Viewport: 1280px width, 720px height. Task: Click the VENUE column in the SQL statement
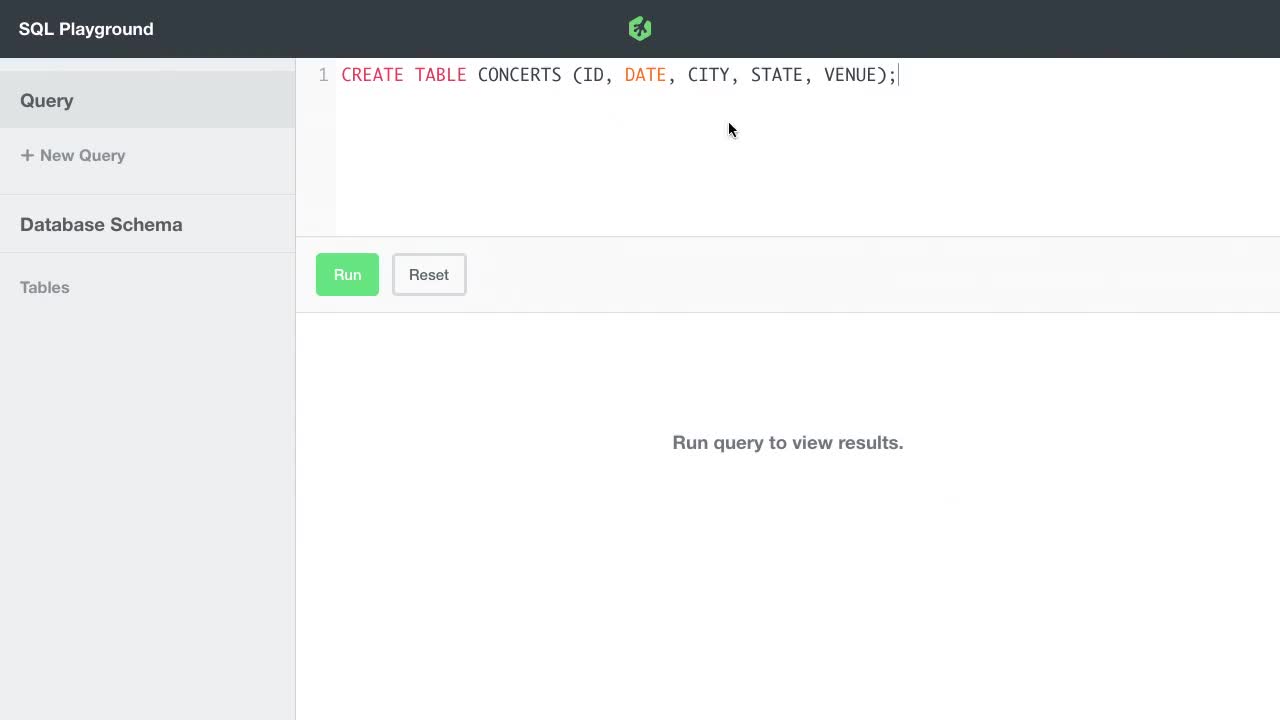click(850, 75)
